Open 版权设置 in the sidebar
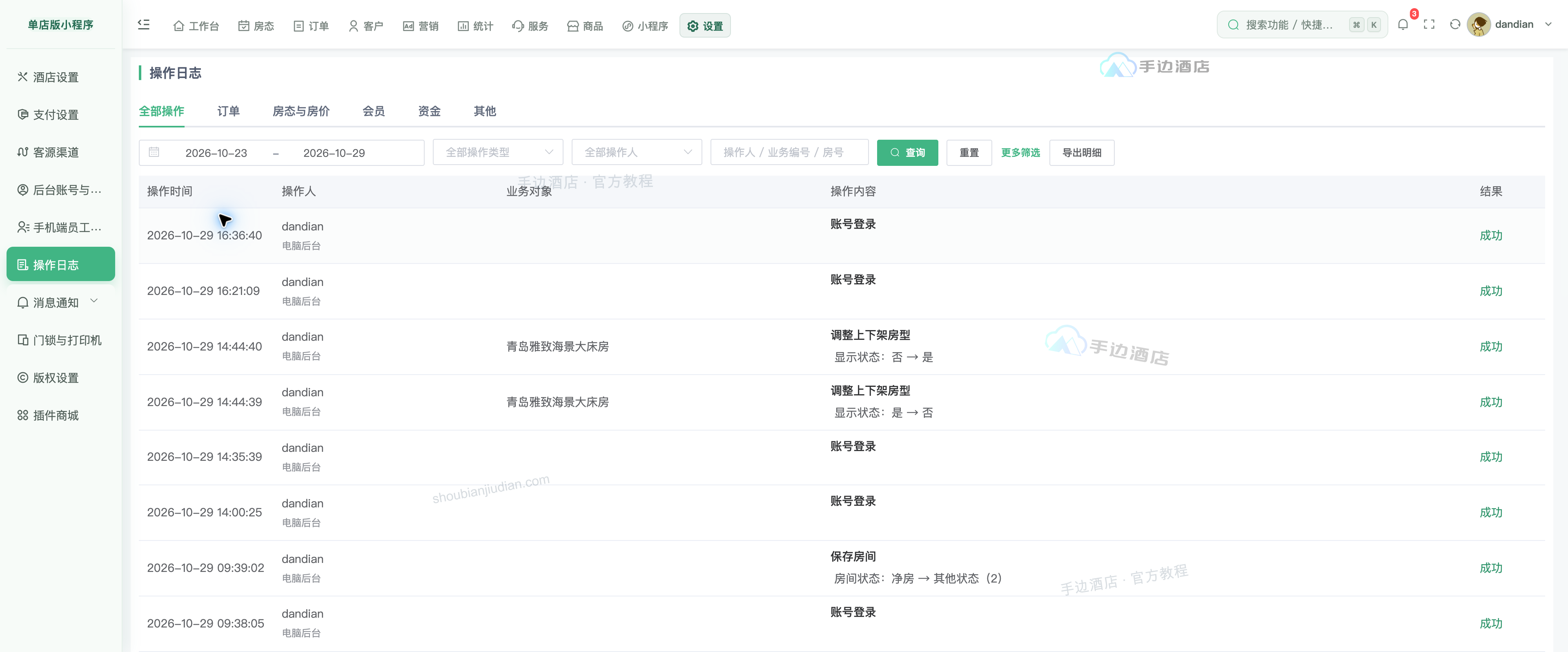 pos(61,377)
